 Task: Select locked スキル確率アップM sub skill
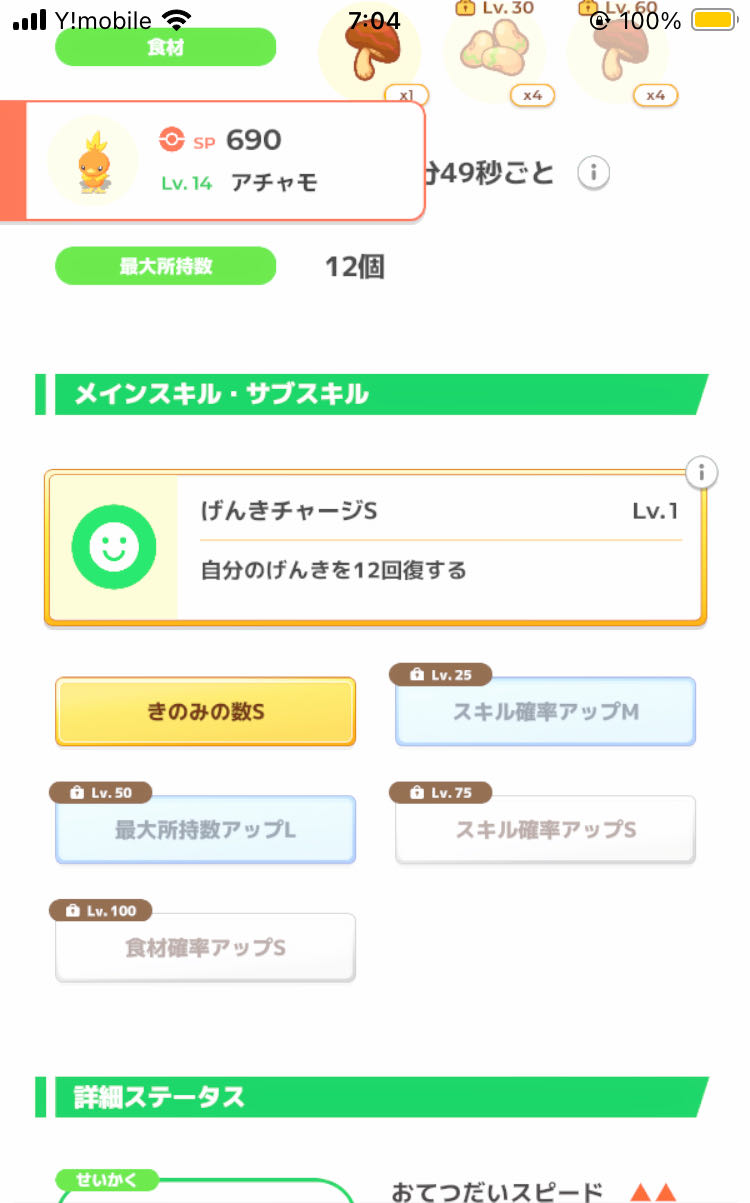pyautogui.click(x=545, y=711)
